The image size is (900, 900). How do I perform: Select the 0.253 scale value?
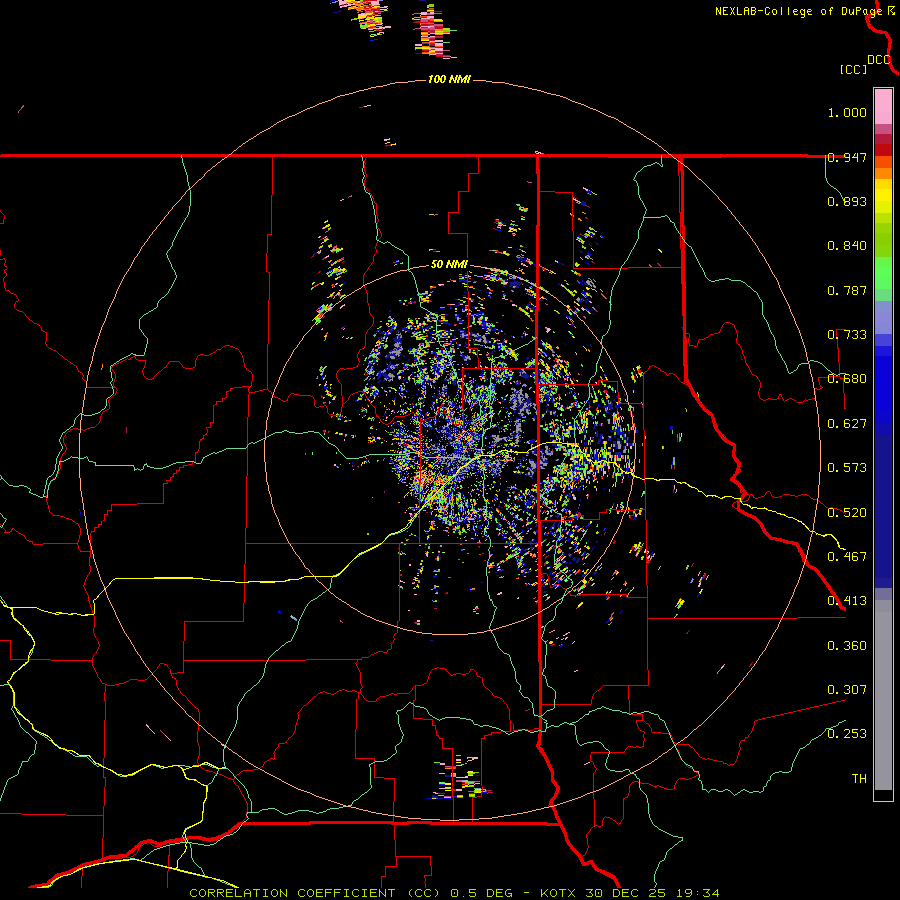(x=847, y=734)
